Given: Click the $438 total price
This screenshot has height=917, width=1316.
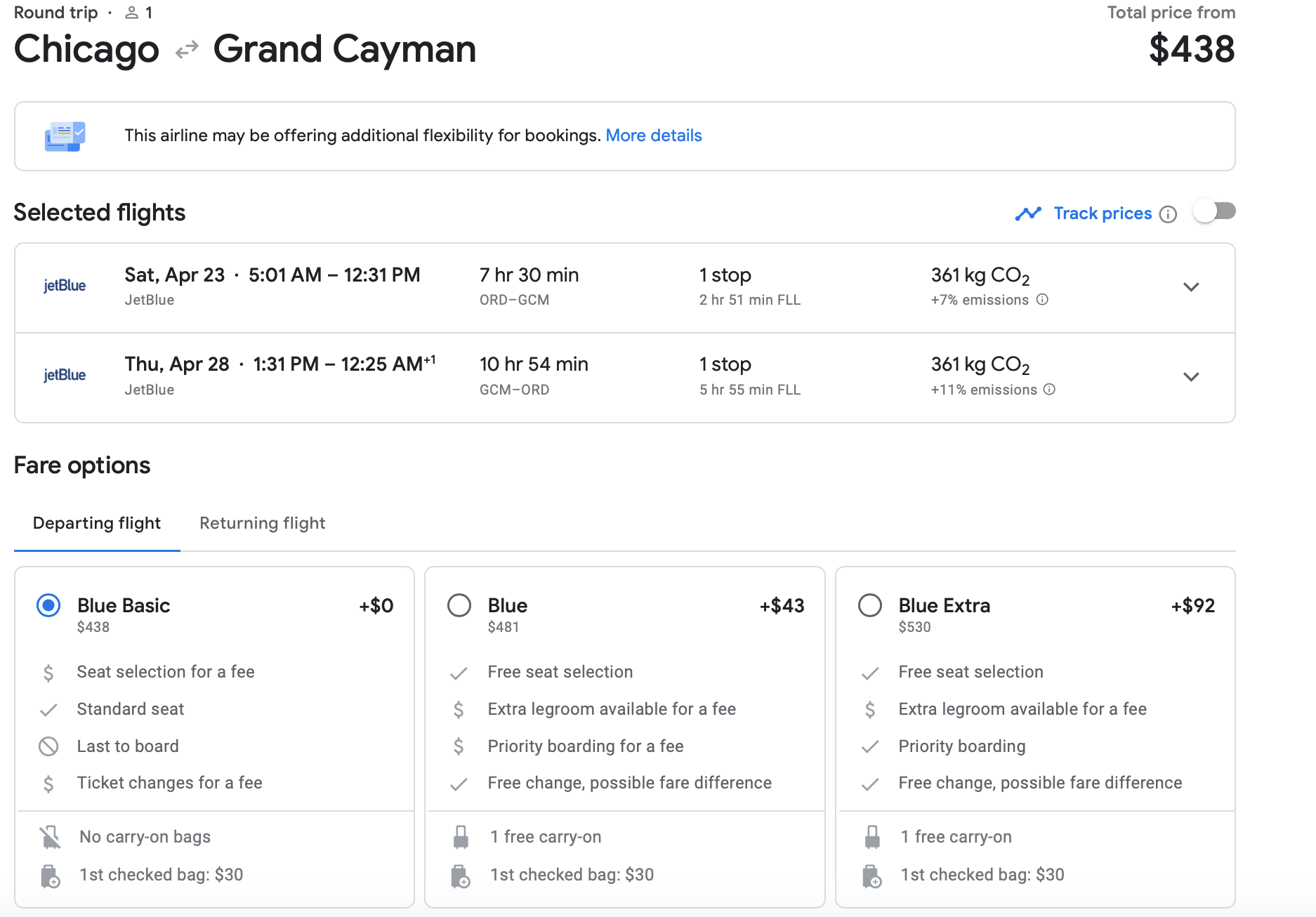Looking at the screenshot, I should tap(1191, 49).
